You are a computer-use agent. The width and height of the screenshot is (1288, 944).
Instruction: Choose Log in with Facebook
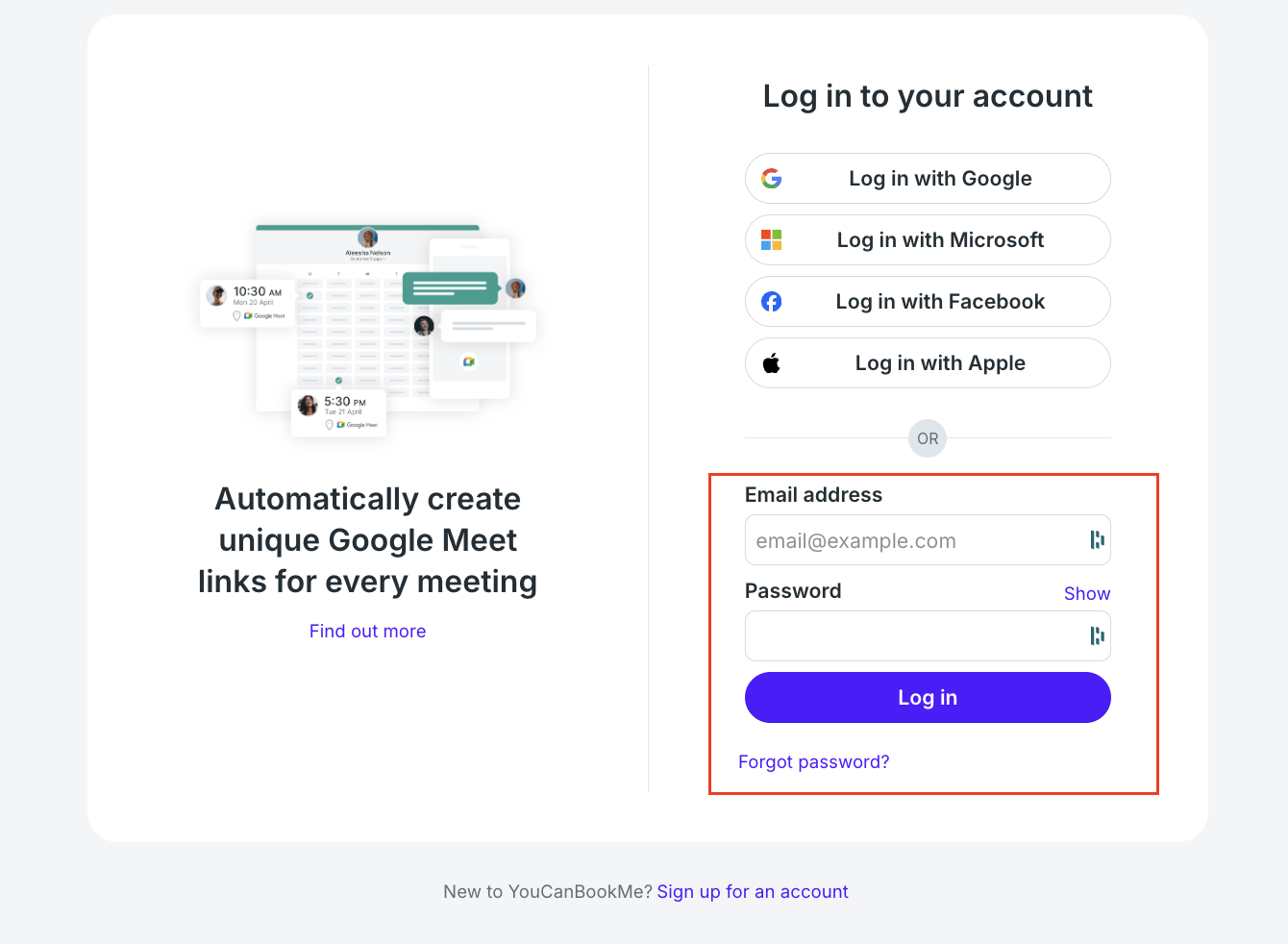tap(928, 302)
